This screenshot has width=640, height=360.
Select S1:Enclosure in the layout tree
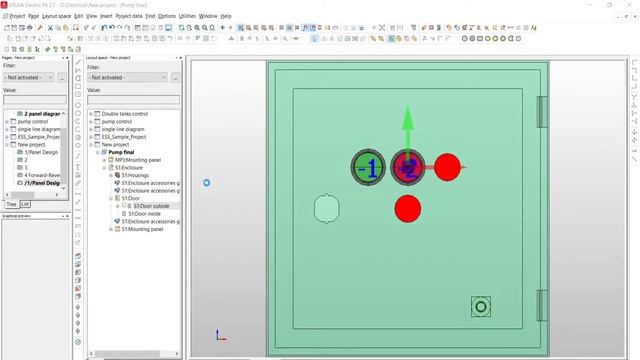click(129, 168)
